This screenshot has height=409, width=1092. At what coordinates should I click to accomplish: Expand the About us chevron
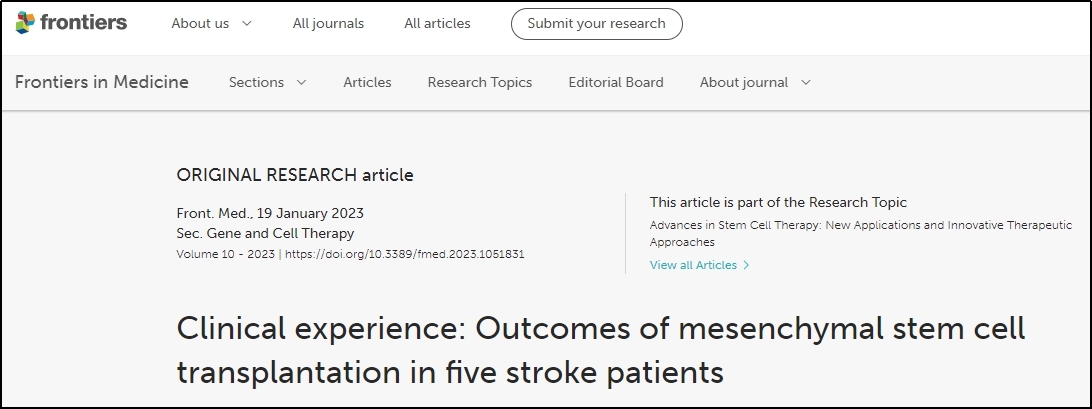pos(247,24)
